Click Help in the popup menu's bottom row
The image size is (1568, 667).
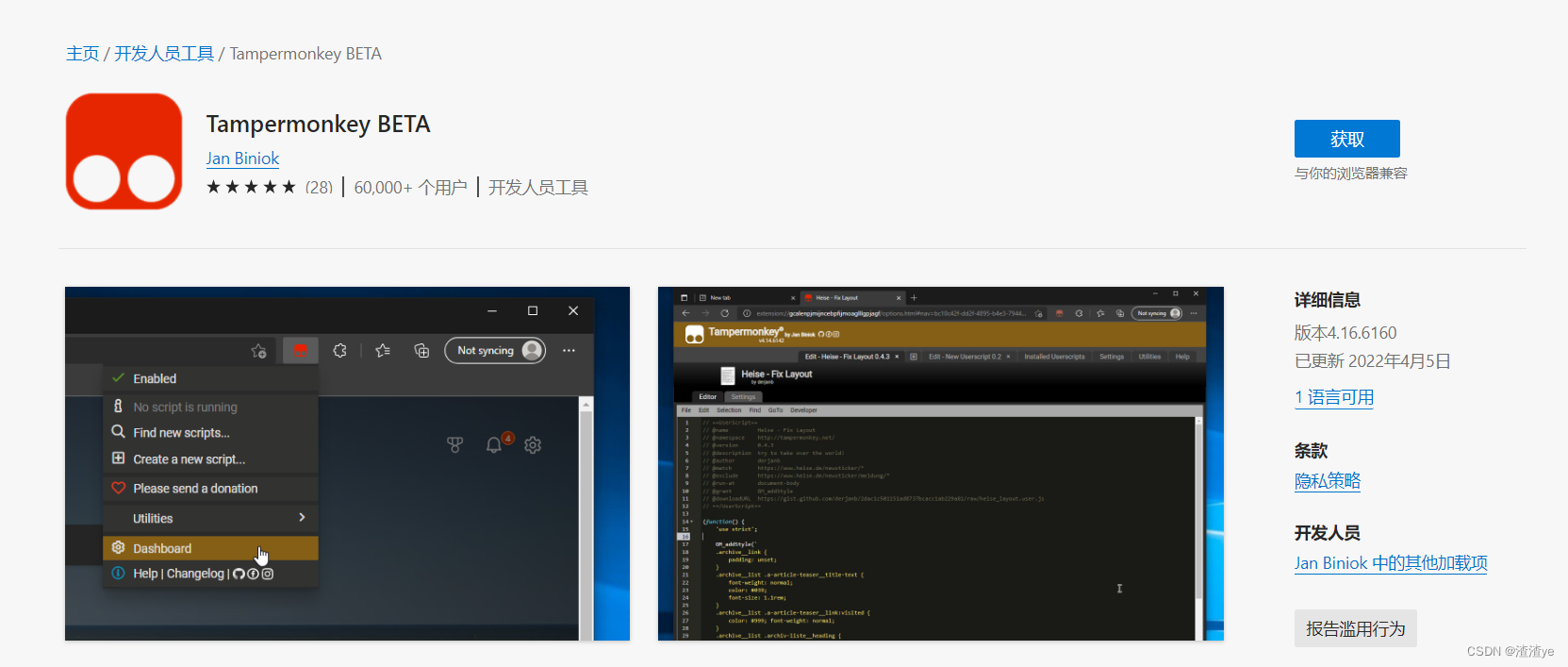(x=145, y=574)
